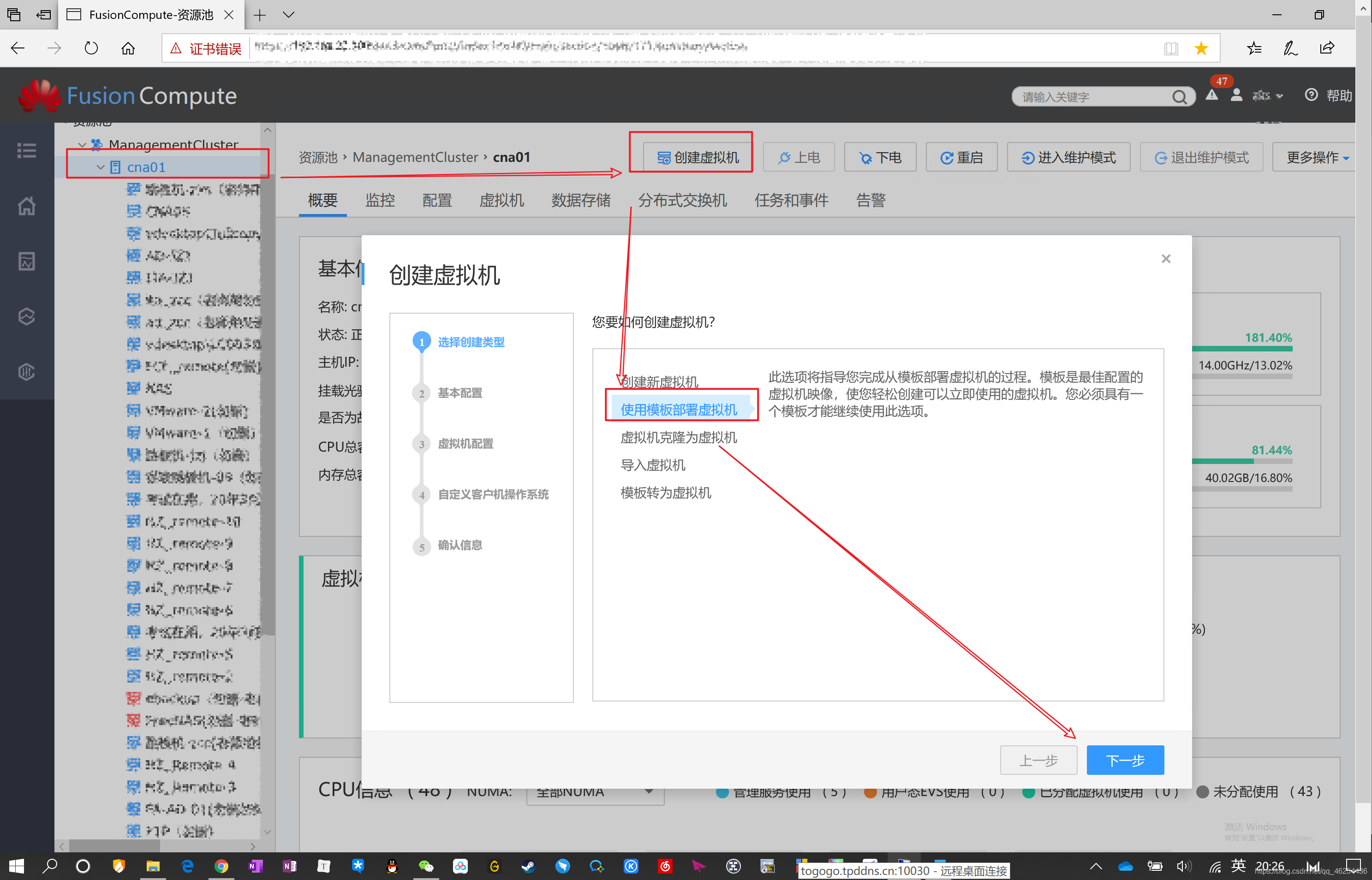This screenshot has height=880, width=1372.
Task: Select the 创建新虚拟机 option
Action: (659, 382)
